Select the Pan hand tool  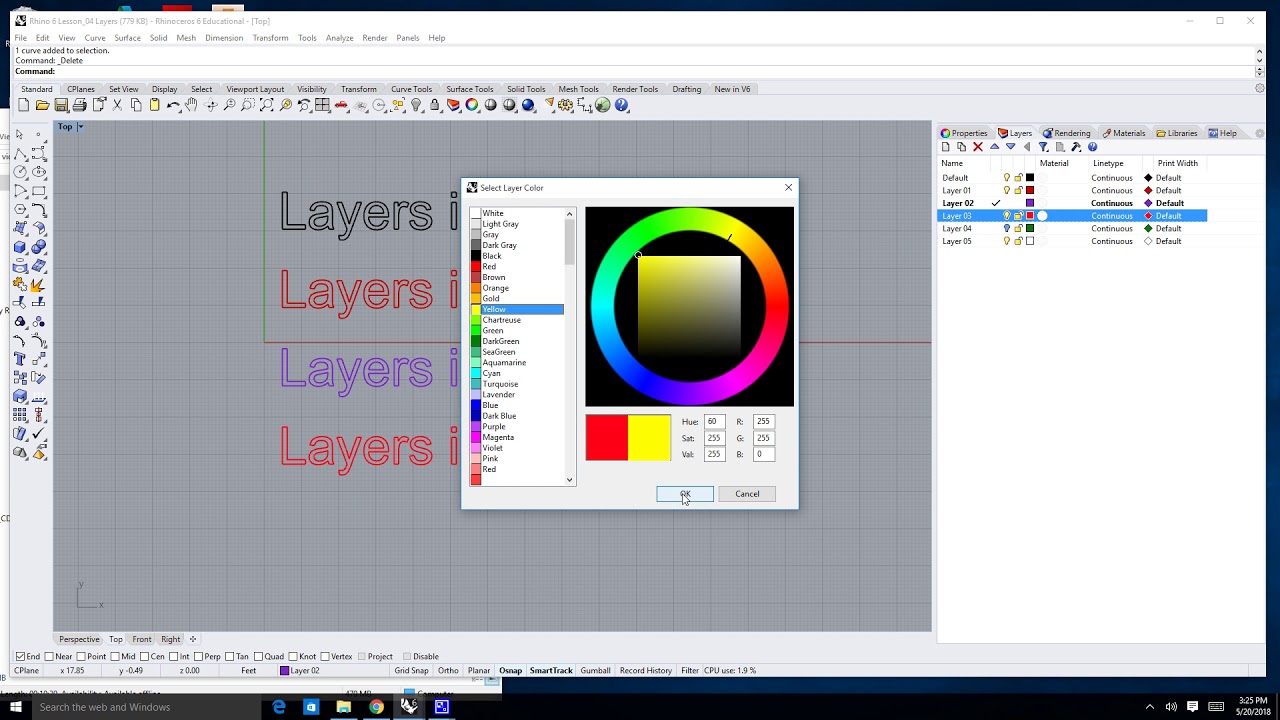pyautogui.click(x=191, y=105)
